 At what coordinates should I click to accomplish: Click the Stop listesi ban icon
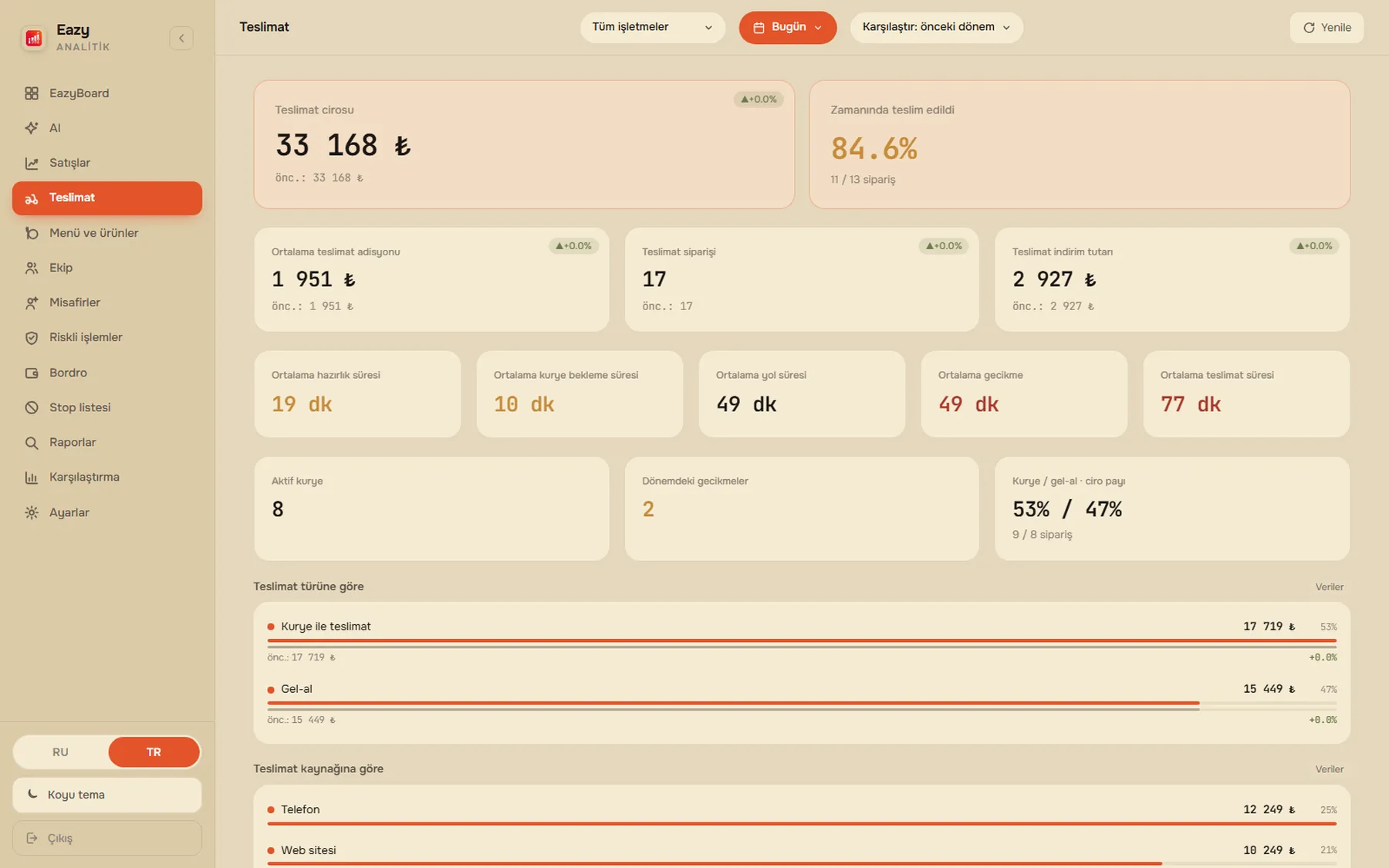click(x=32, y=407)
